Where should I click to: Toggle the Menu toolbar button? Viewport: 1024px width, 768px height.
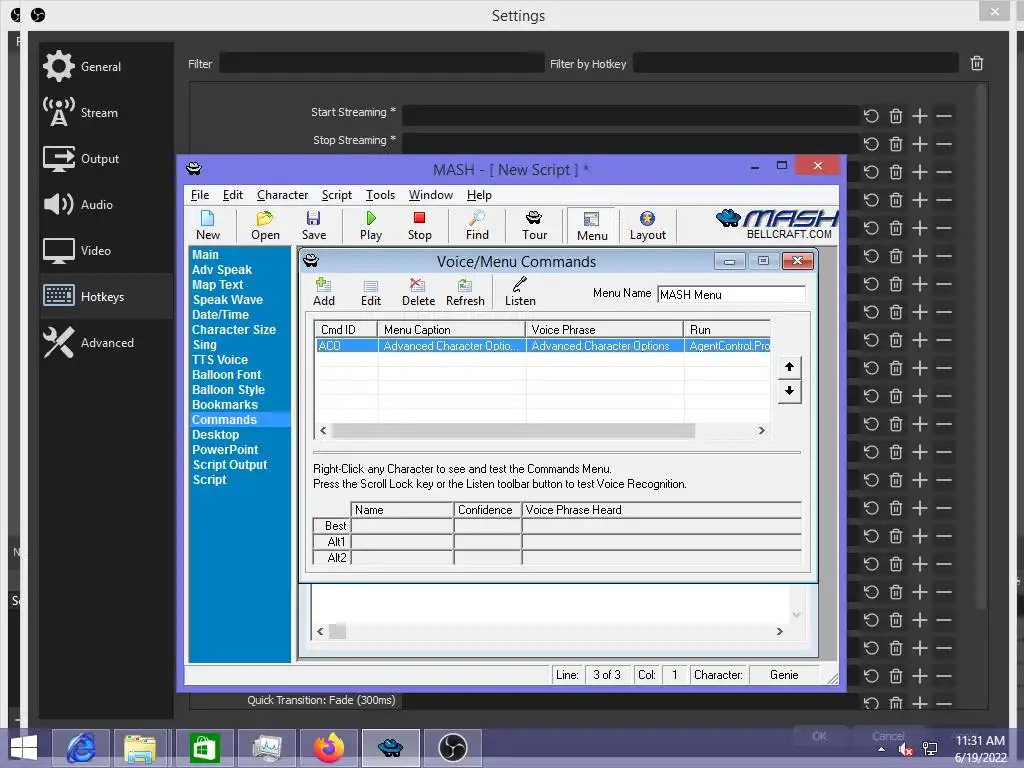(592, 226)
